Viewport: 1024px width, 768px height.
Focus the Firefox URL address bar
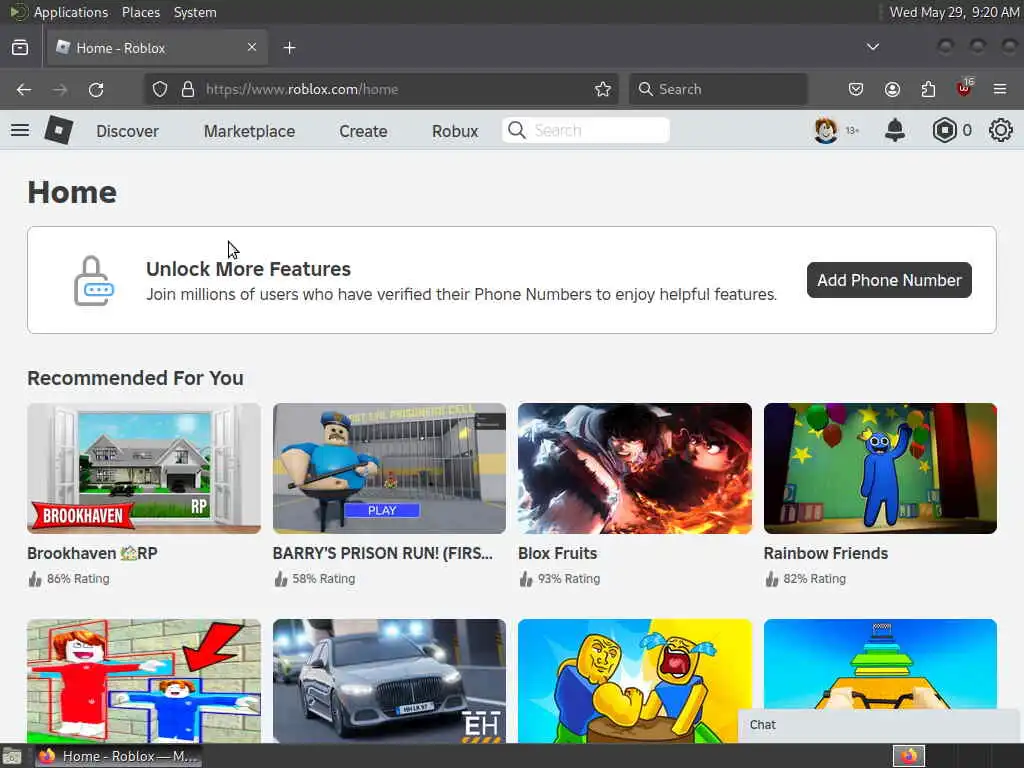click(x=381, y=89)
